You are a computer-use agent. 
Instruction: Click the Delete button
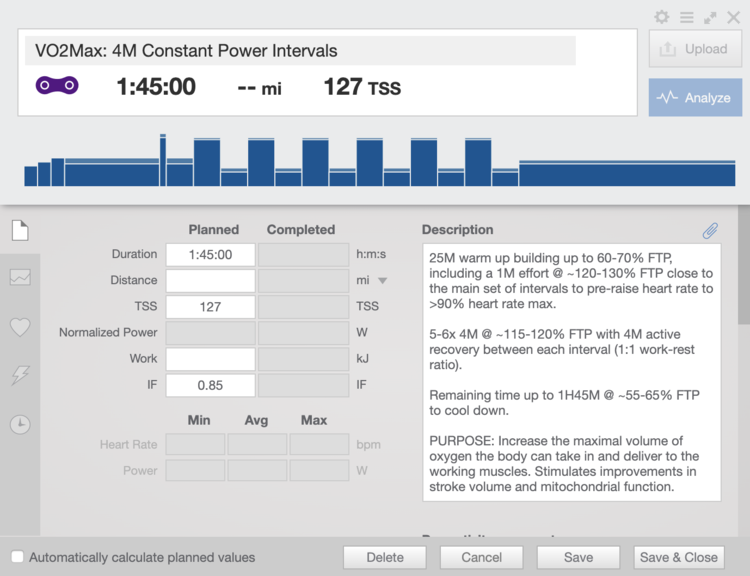pos(385,557)
